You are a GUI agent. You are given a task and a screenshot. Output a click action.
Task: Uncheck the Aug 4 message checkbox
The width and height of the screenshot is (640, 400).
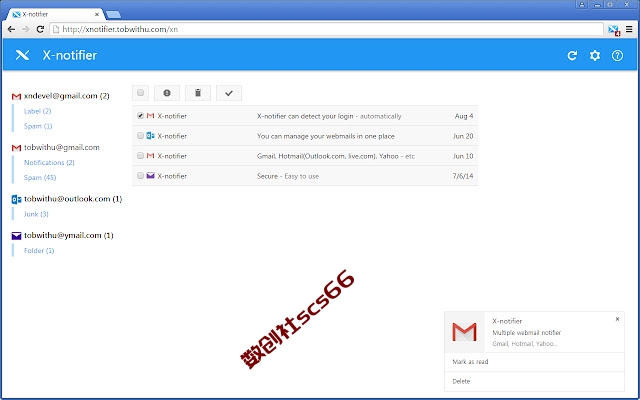point(140,116)
